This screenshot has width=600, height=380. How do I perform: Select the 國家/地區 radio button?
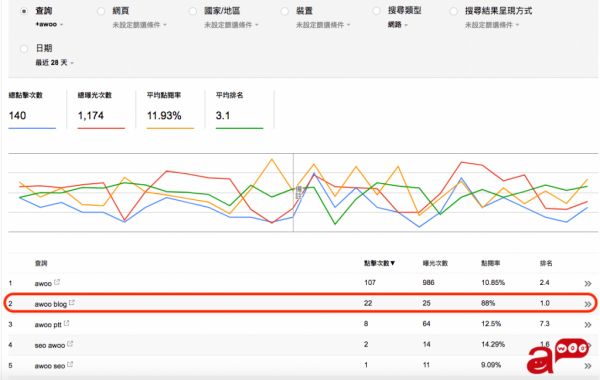[x=192, y=11]
